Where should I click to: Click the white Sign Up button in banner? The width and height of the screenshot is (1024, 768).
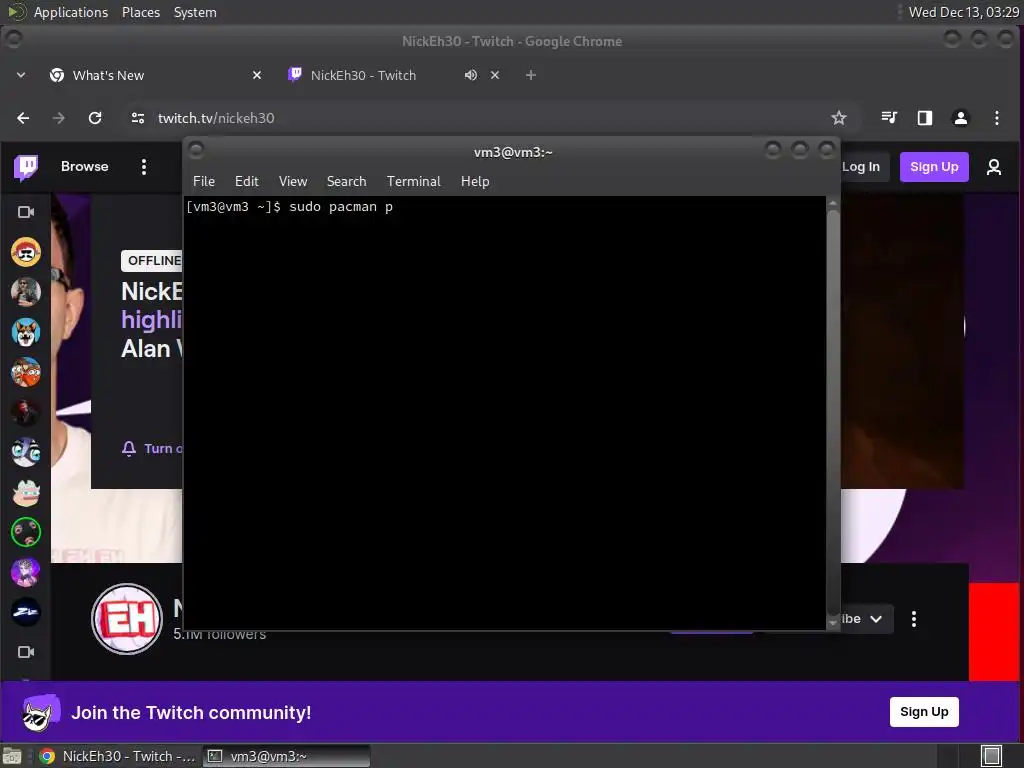point(924,712)
